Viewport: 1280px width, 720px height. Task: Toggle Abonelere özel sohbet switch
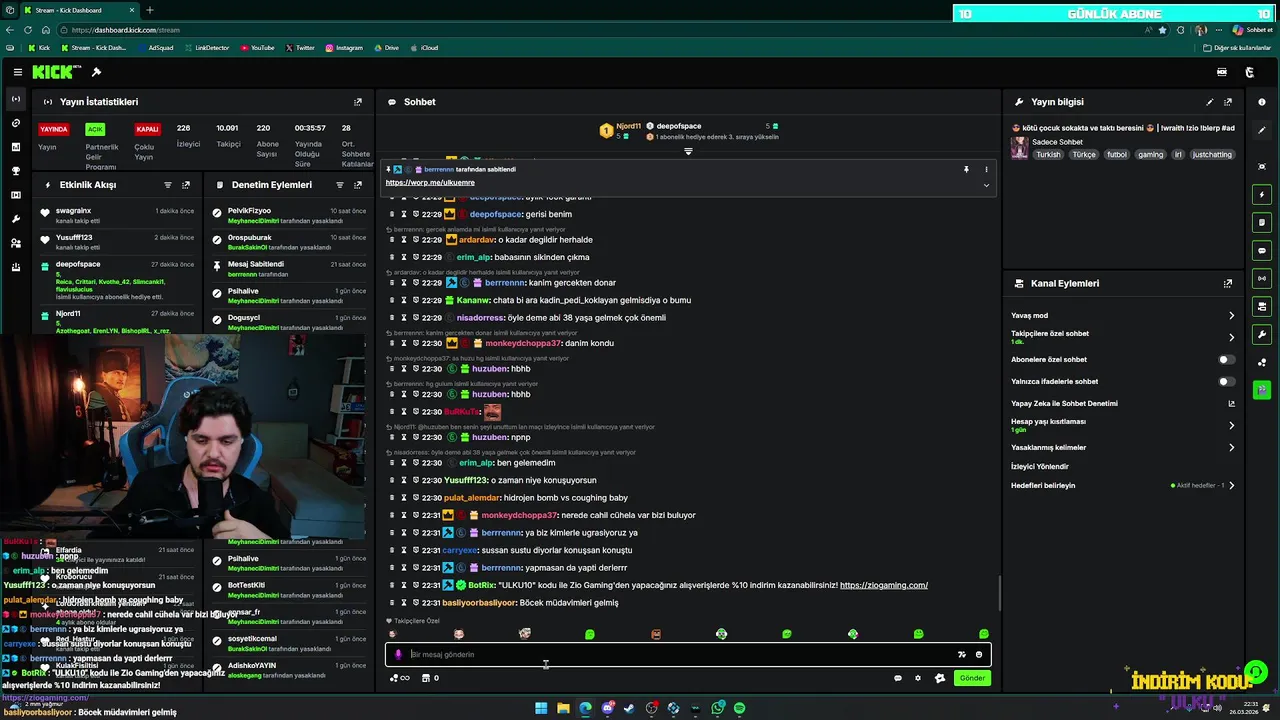[1226, 359]
